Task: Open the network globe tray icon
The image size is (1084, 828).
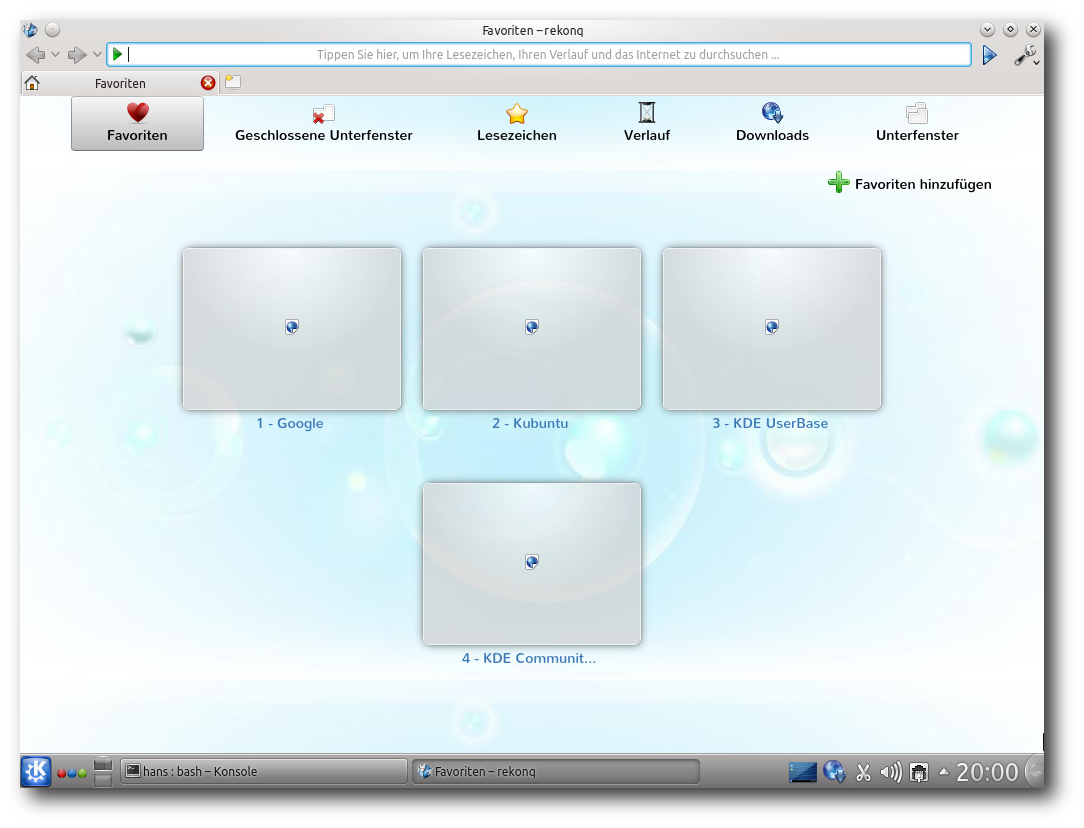Action: (834, 771)
